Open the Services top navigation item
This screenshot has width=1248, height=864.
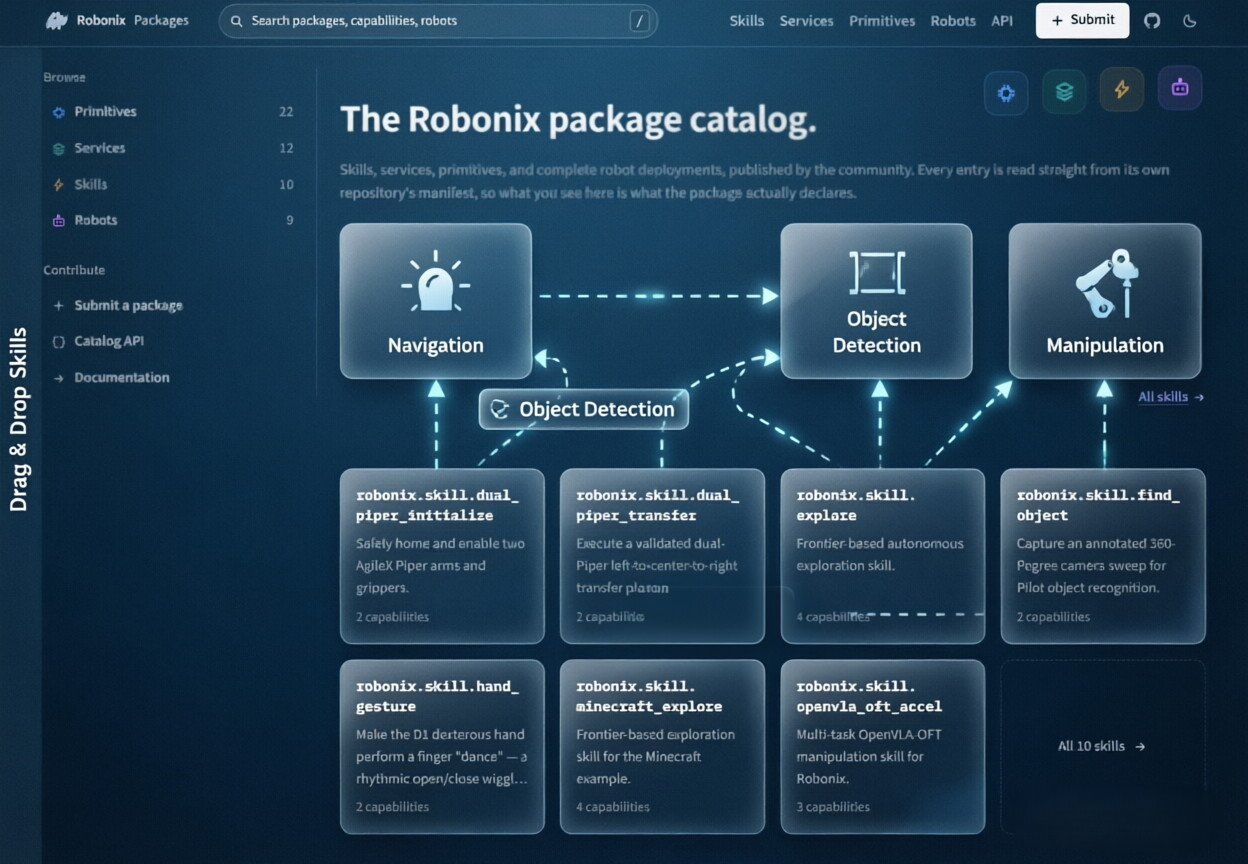coord(806,20)
